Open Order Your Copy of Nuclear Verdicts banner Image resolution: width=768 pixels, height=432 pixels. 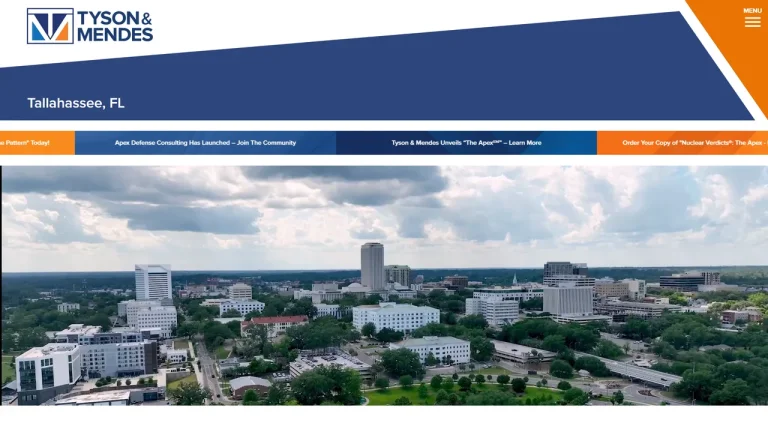click(682, 143)
